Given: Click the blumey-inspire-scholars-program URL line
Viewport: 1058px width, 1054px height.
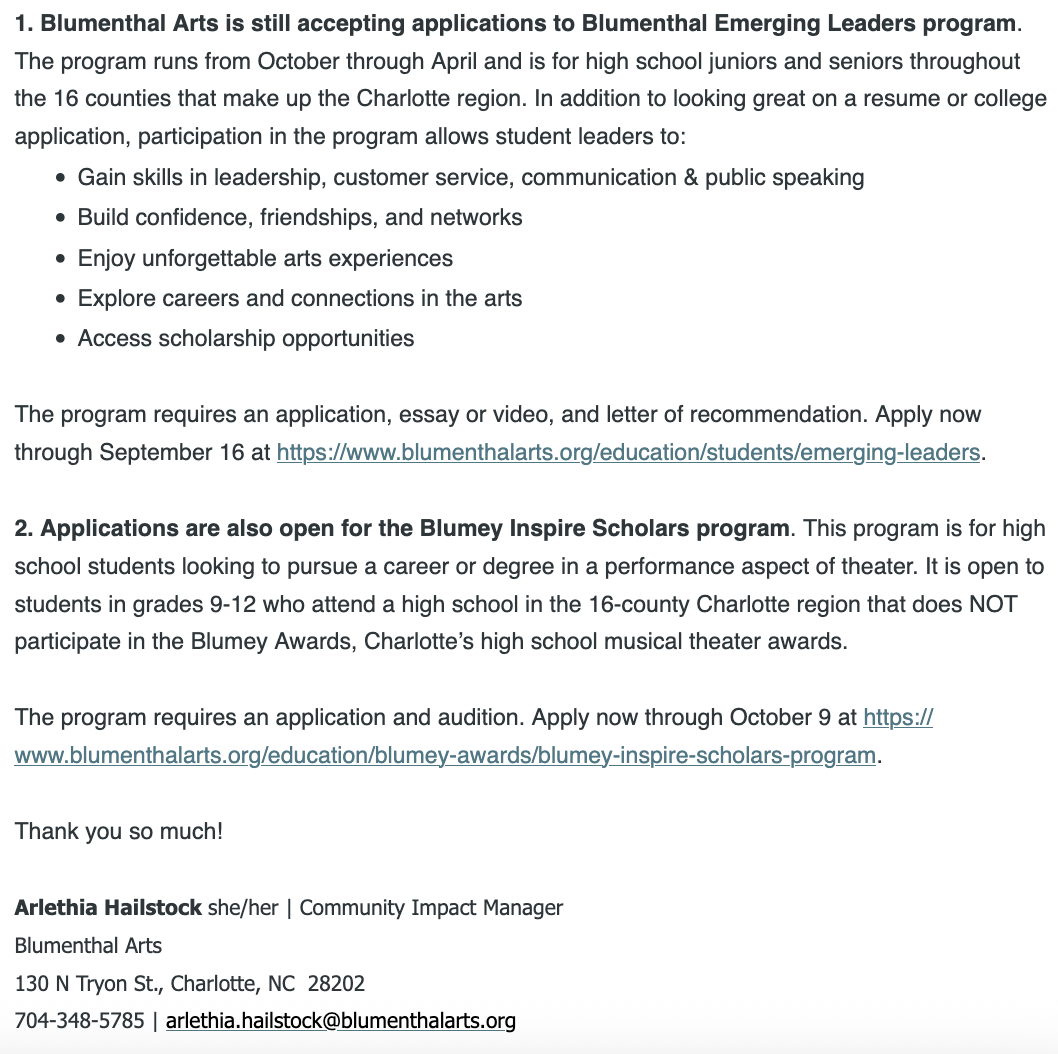Looking at the screenshot, I should coord(445,755).
